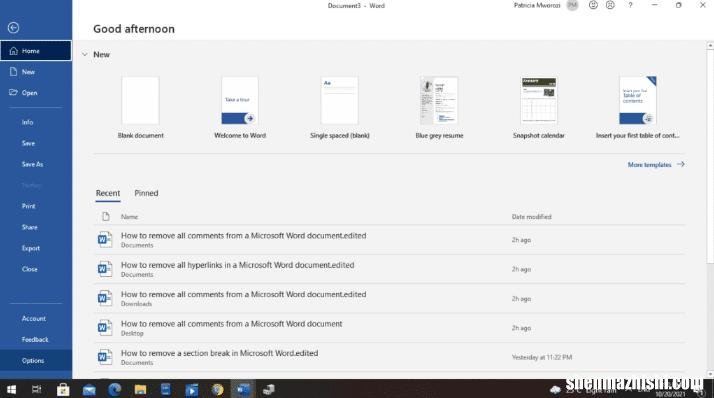Open How to remove a section break document
The image size is (714, 398).
coord(390,357)
